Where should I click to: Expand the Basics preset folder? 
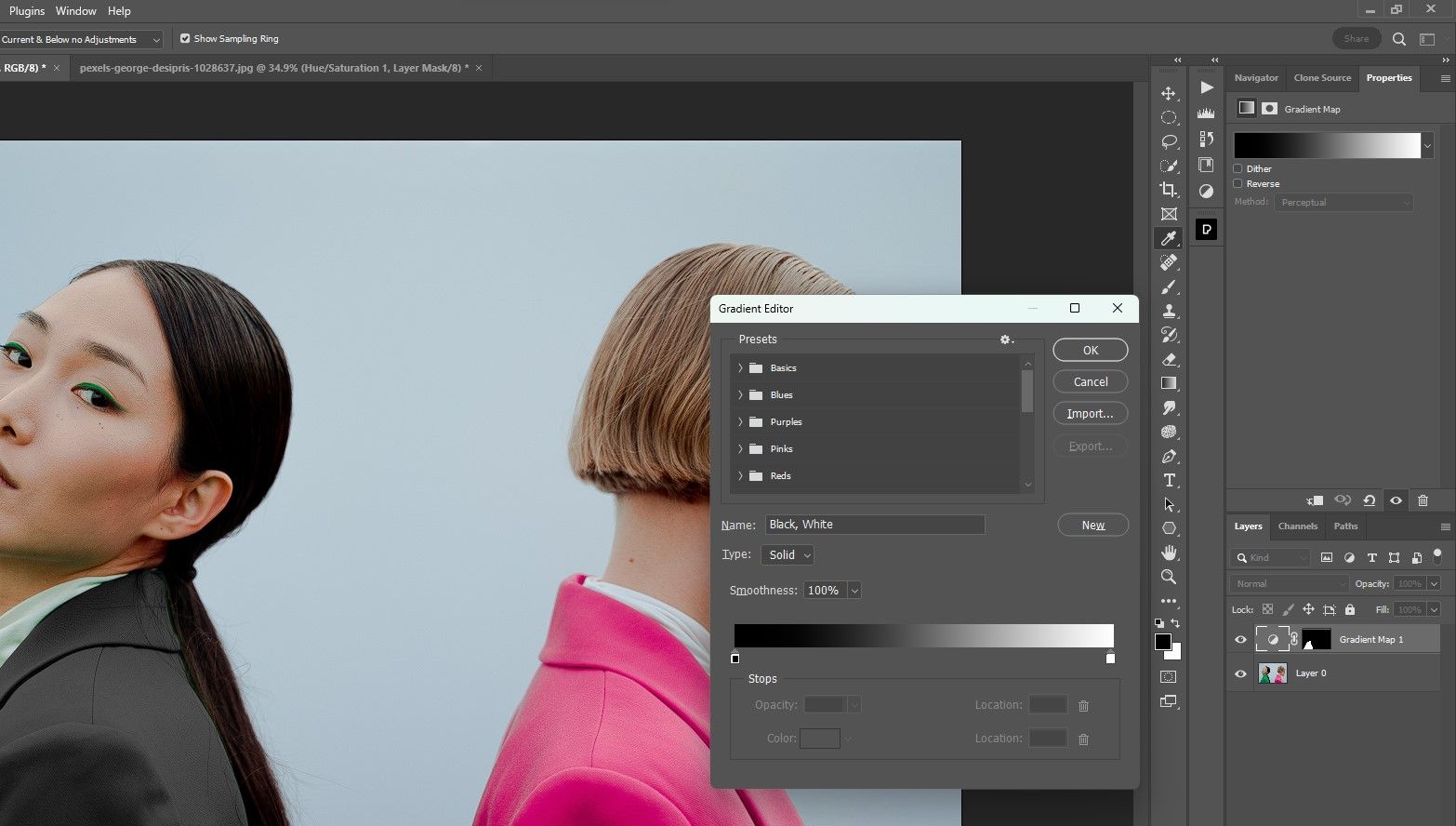click(740, 368)
